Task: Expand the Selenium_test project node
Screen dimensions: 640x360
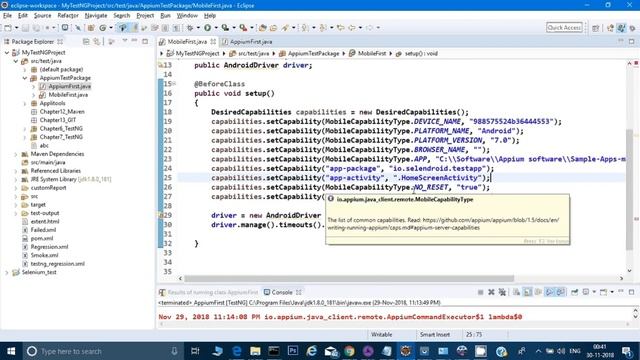Action: [x=7, y=272]
